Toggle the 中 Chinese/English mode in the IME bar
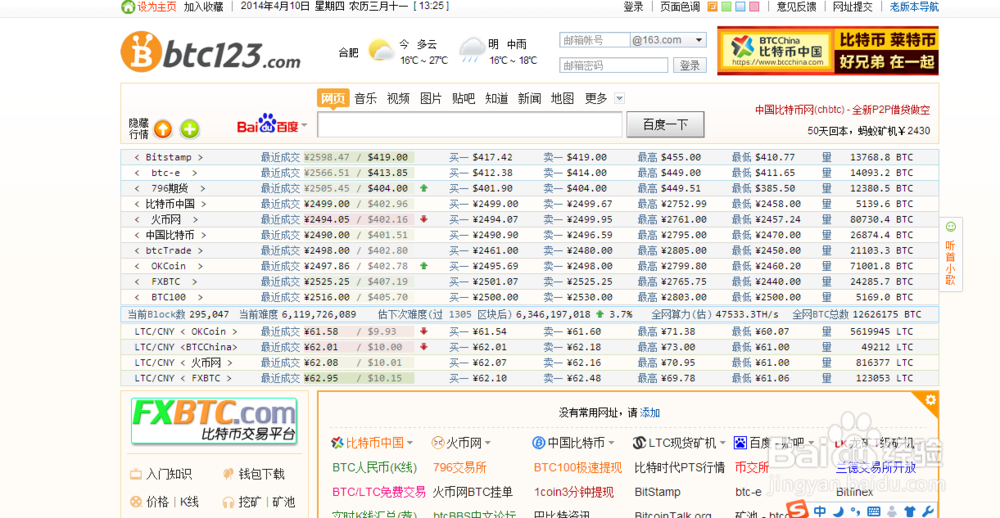Screen dimensions: 1000x518 (820, 511)
